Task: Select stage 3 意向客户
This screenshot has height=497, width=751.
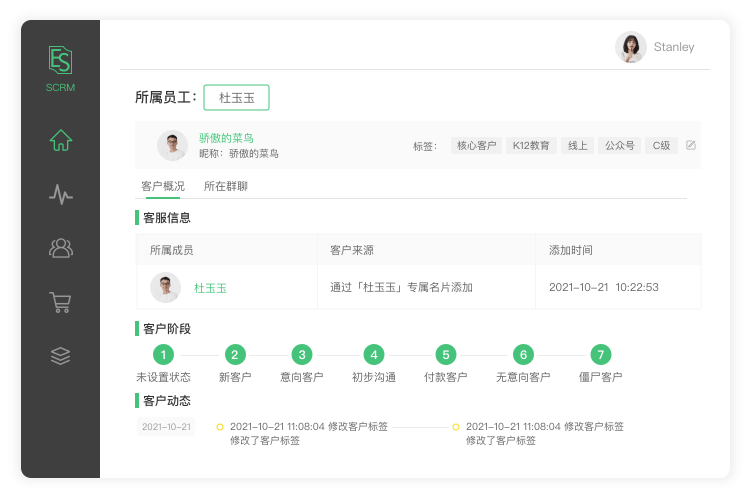Action: pos(302,354)
